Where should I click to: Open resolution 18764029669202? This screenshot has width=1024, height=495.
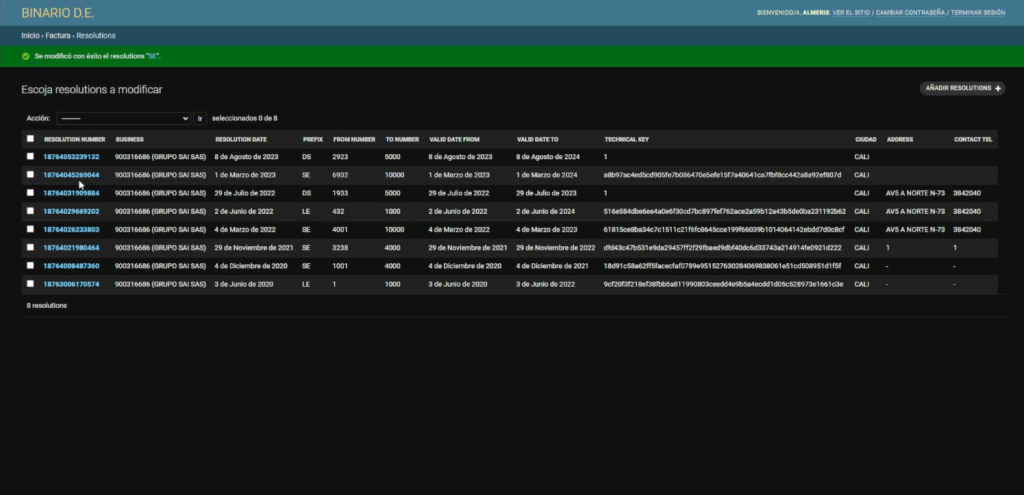[x=71, y=212]
